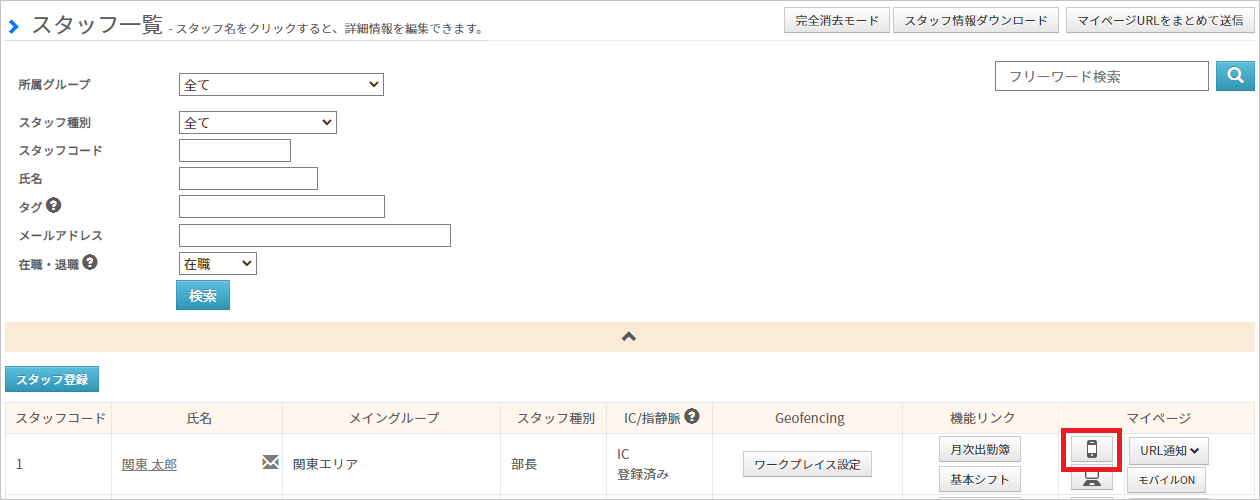Toggle the モバイルON button

[1167, 480]
